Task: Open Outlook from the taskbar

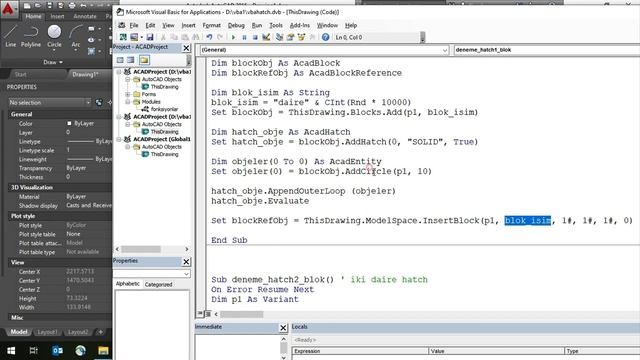Action: [57, 351]
